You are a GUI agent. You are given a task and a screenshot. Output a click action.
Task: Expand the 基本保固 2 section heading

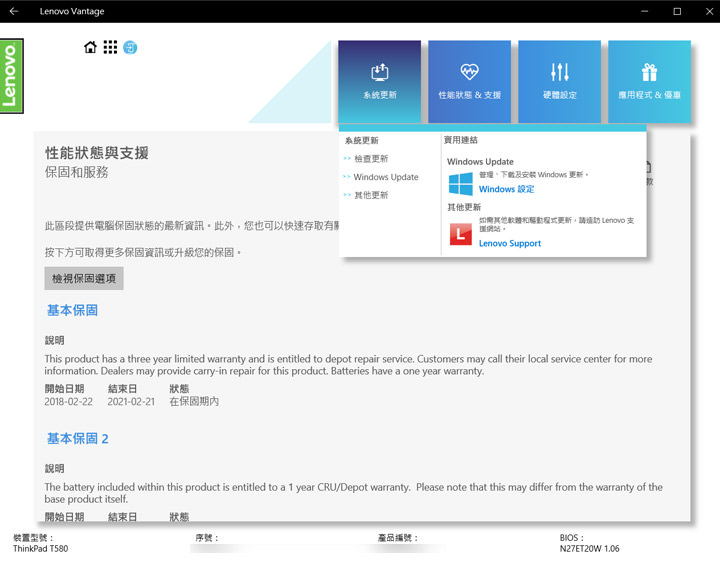click(x=77, y=439)
